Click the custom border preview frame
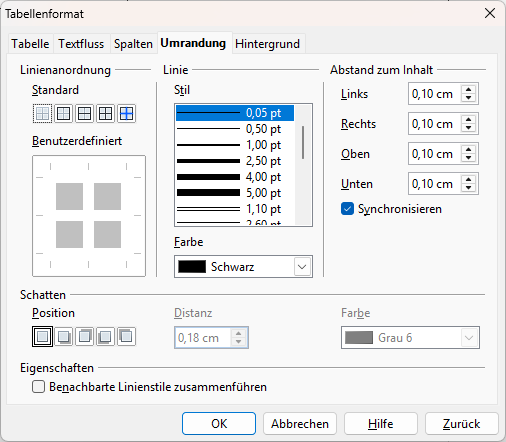The width and height of the screenshot is (506, 442). pyautogui.click(x=89, y=216)
